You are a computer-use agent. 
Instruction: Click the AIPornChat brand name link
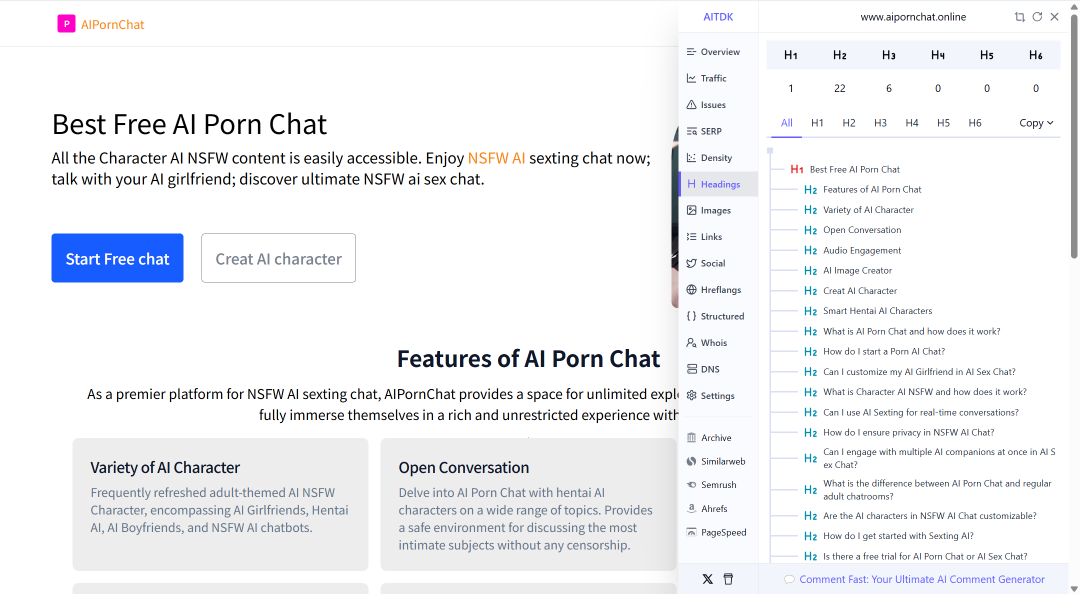point(112,24)
